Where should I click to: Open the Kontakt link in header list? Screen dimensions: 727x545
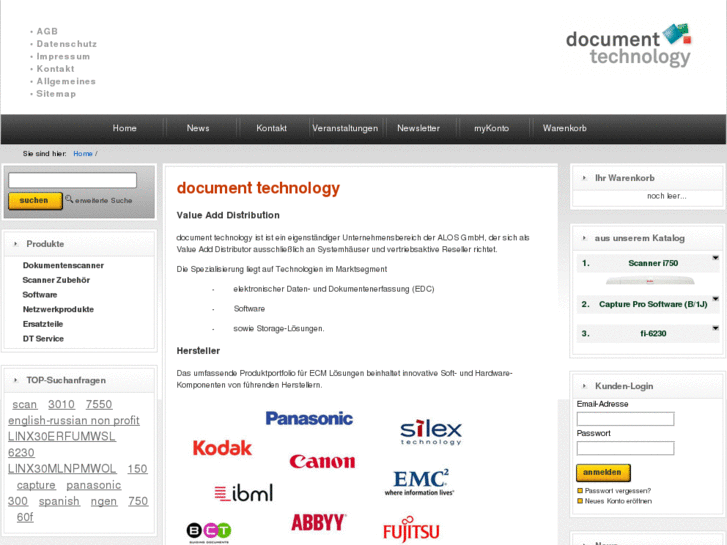(56, 69)
